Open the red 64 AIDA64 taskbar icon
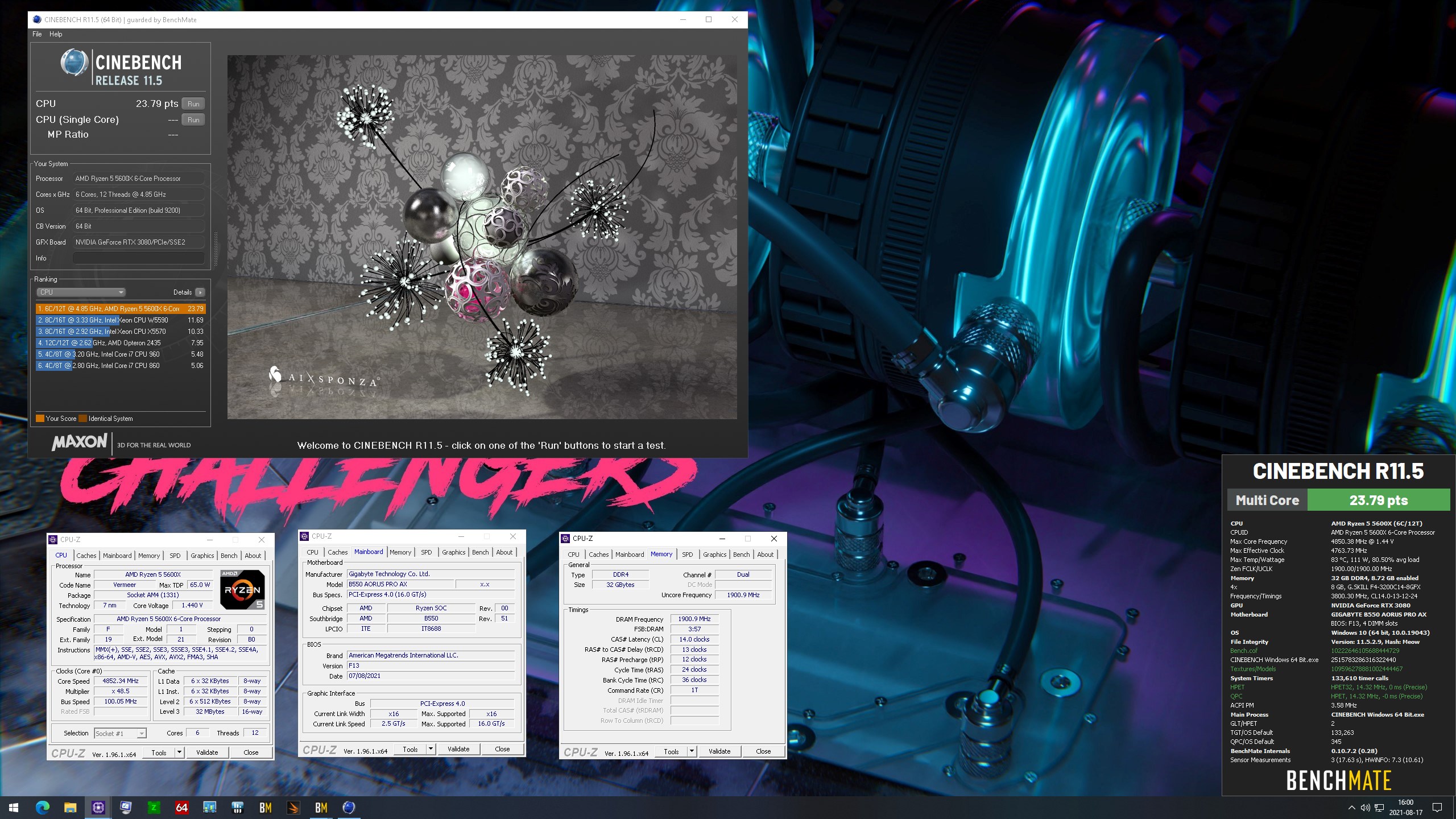This screenshot has height=819, width=1456. click(x=181, y=808)
